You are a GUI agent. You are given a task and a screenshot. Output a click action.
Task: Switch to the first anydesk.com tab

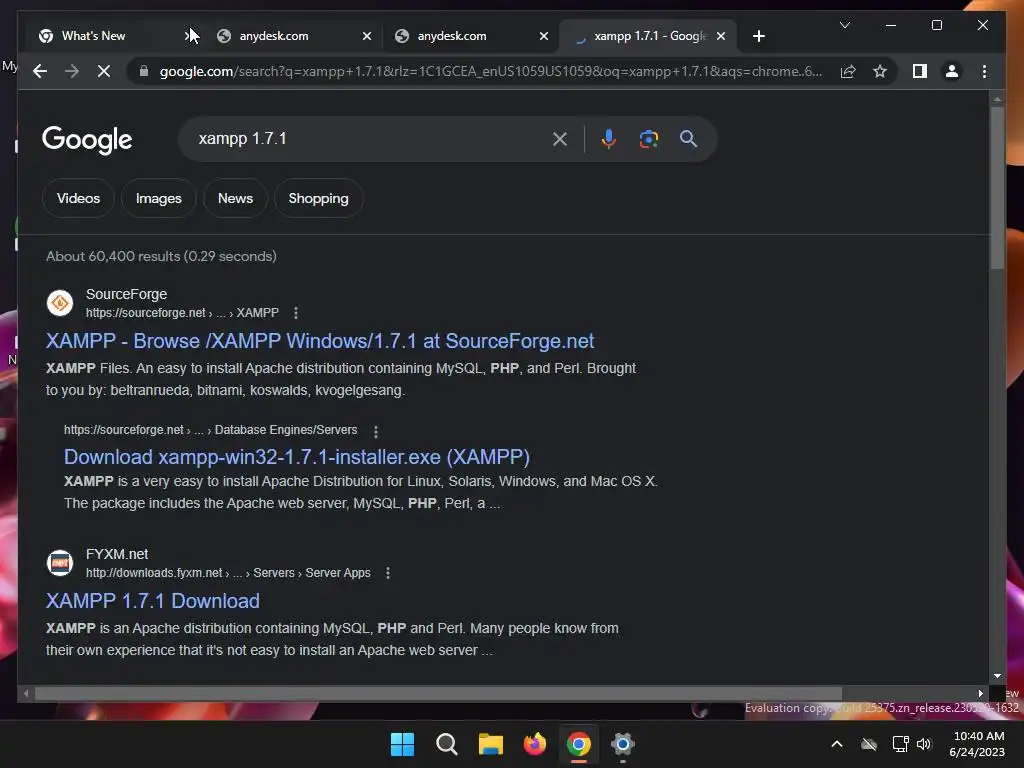click(274, 36)
